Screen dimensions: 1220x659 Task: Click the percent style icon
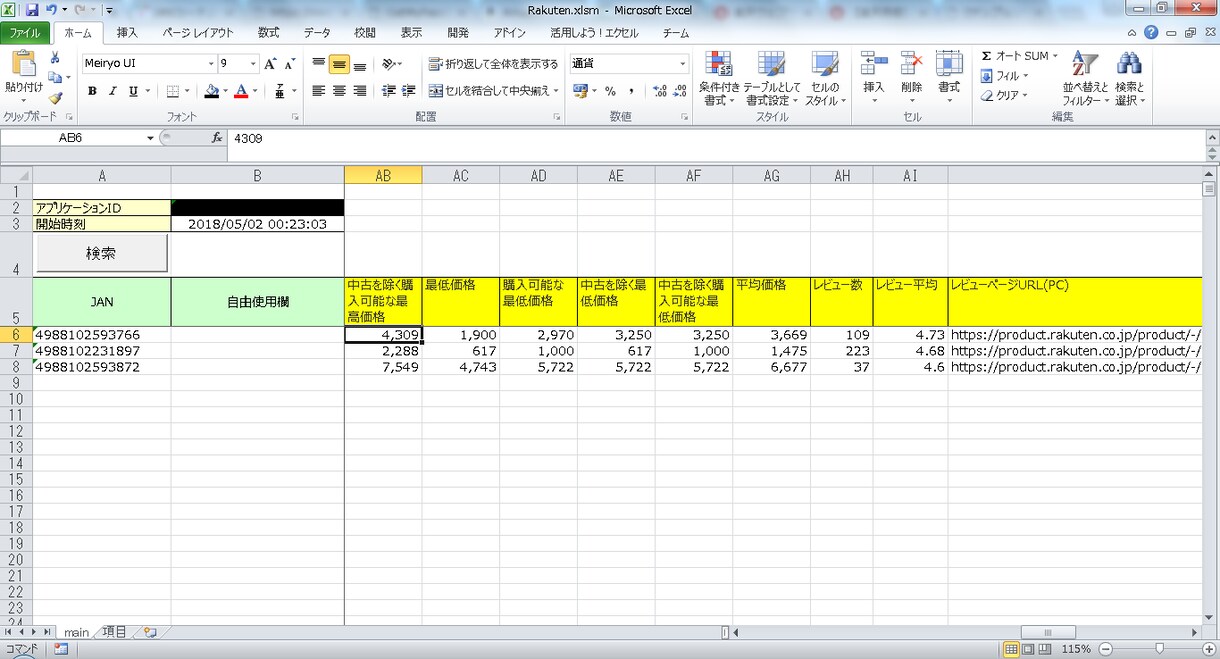coord(610,91)
